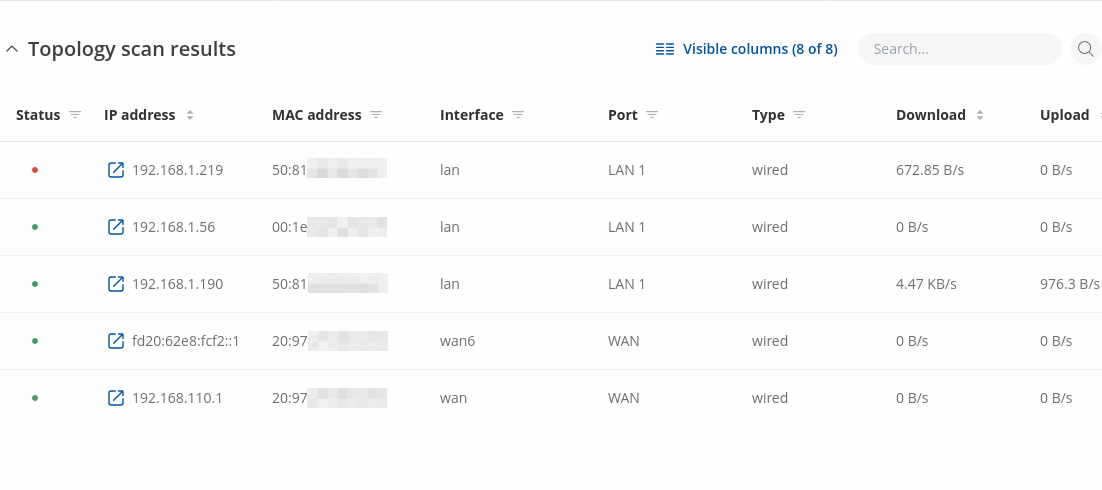The height and width of the screenshot is (490, 1102).
Task: Open external link icon for 192.168.110.1
Action: 116,398
